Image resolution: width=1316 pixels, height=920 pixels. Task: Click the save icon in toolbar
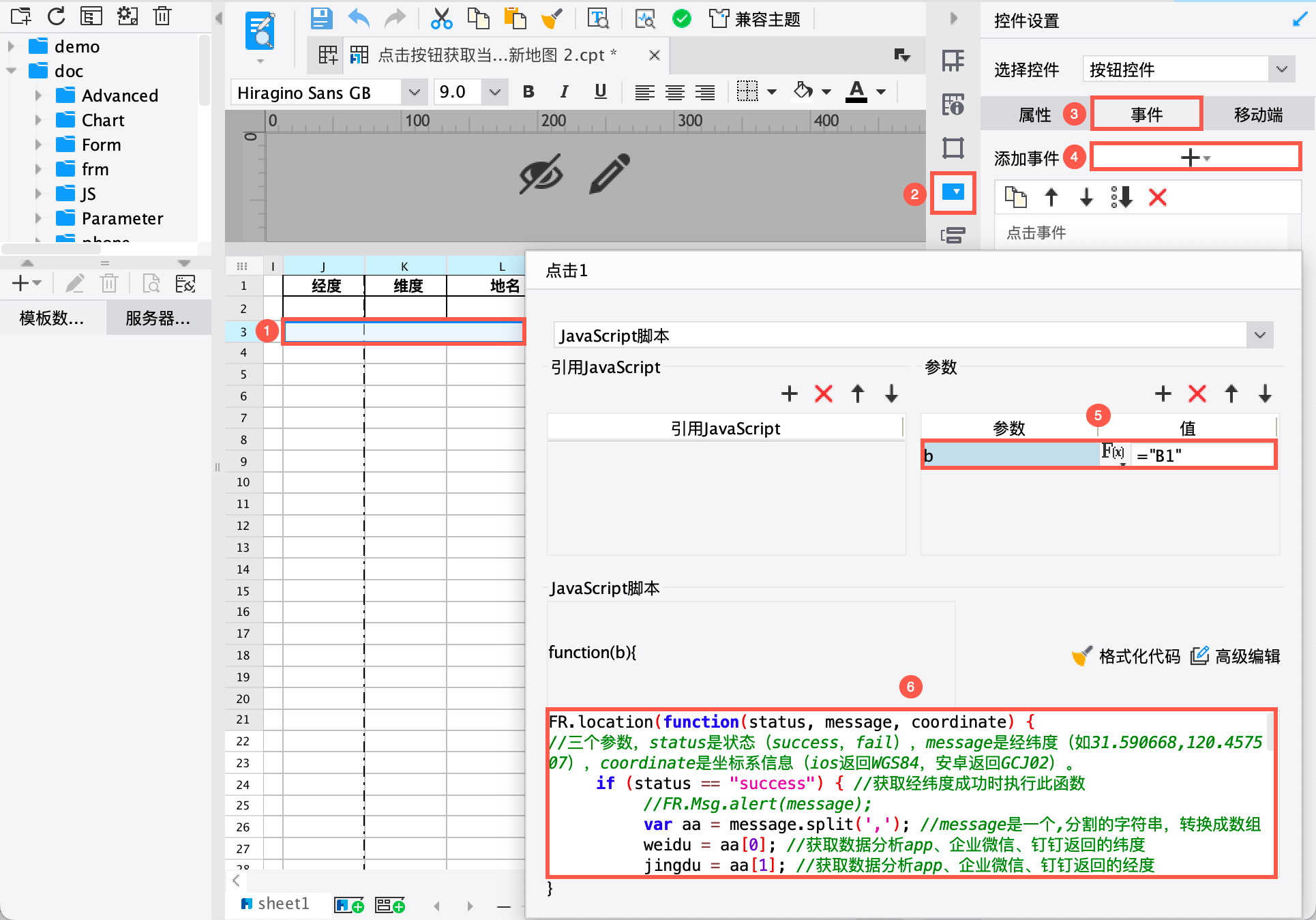pyautogui.click(x=321, y=18)
